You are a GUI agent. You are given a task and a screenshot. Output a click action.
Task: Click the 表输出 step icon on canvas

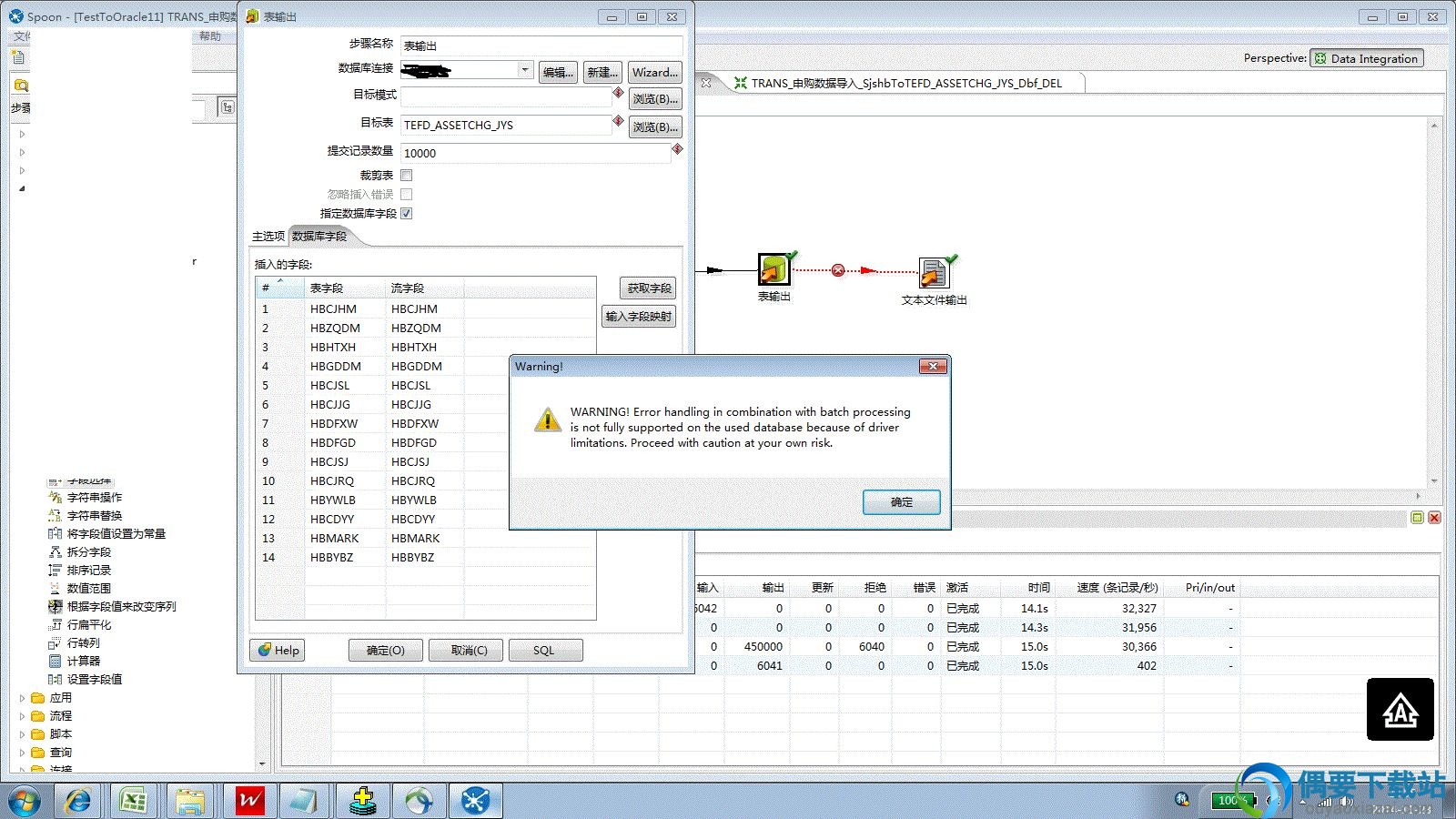(x=774, y=270)
